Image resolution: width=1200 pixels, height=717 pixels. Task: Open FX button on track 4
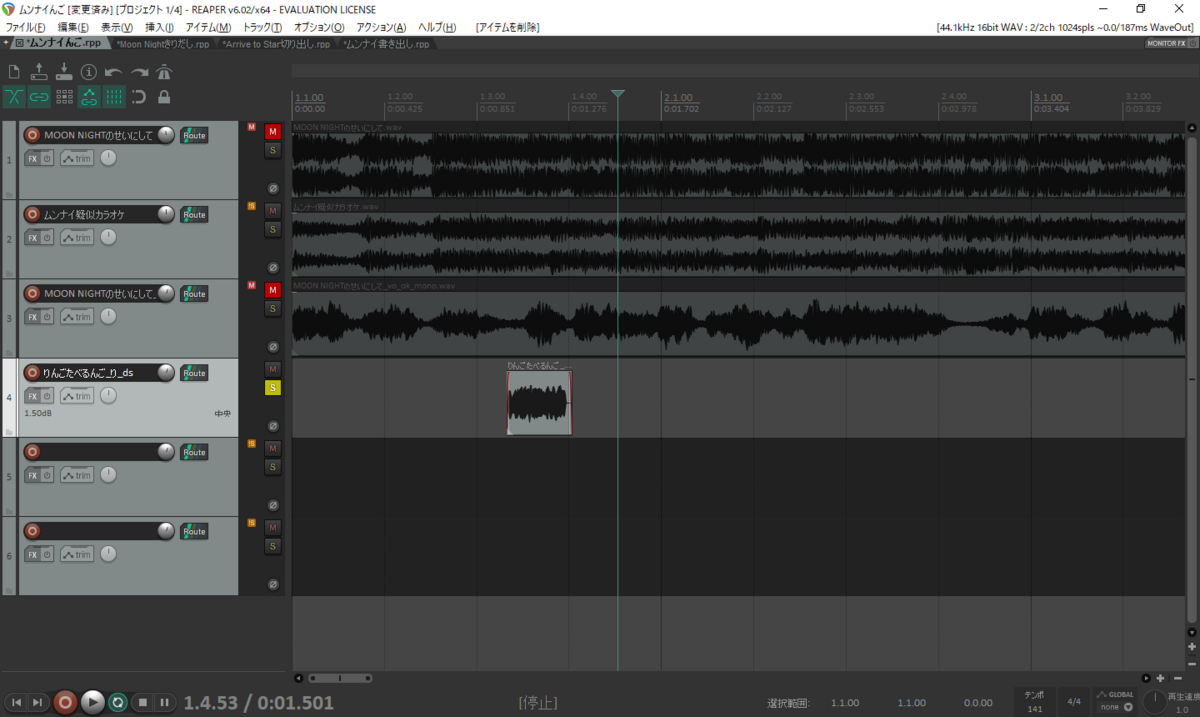(x=32, y=396)
